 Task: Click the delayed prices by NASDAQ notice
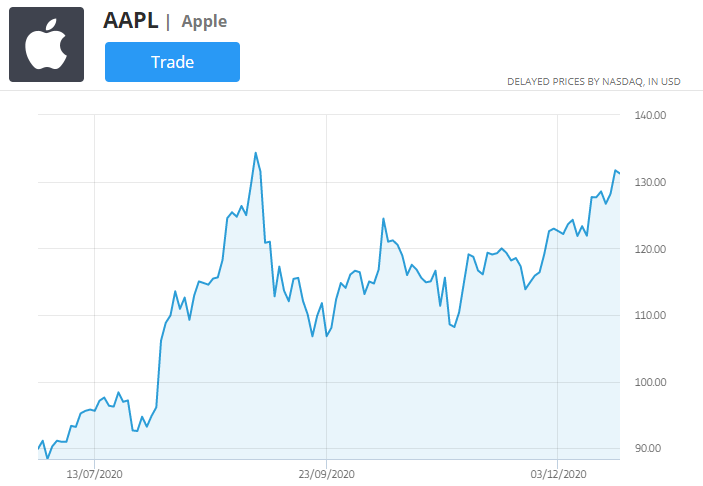(x=593, y=81)
